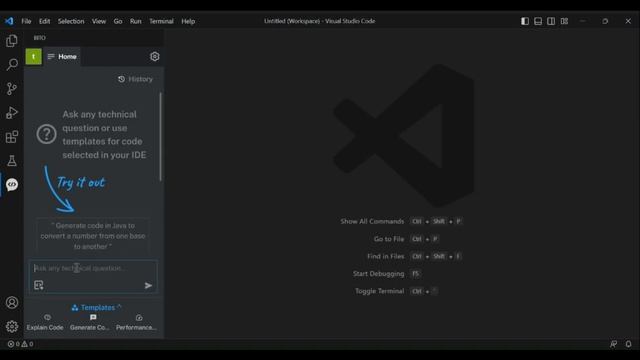This screenshot has height=360, width=640.
Task: Click the VS Code logo in title bar
Action: [9, 21]
